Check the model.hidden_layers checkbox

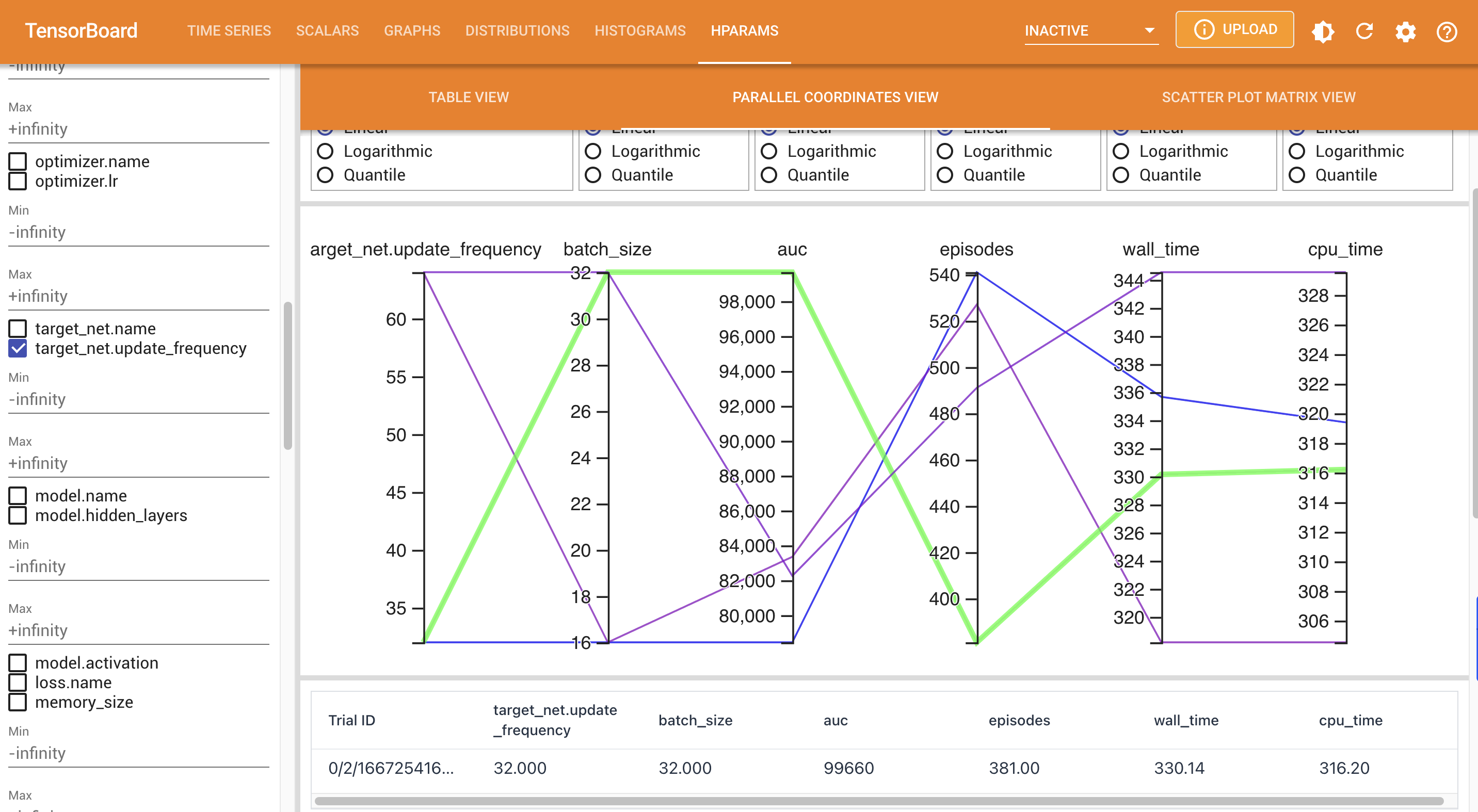click(x=18, y=515)
